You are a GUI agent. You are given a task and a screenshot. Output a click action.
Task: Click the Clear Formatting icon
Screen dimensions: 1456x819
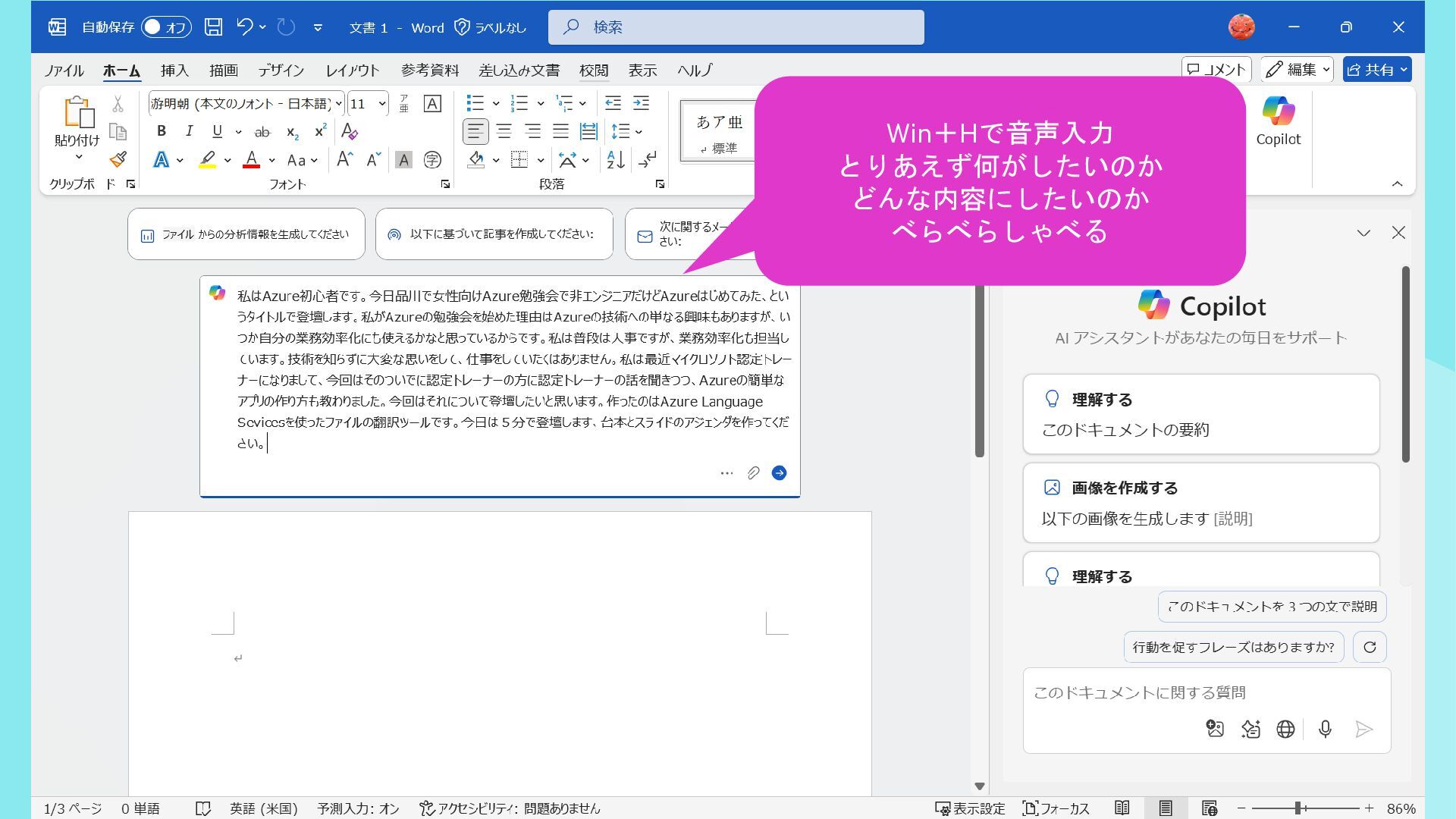pos(349,131)
